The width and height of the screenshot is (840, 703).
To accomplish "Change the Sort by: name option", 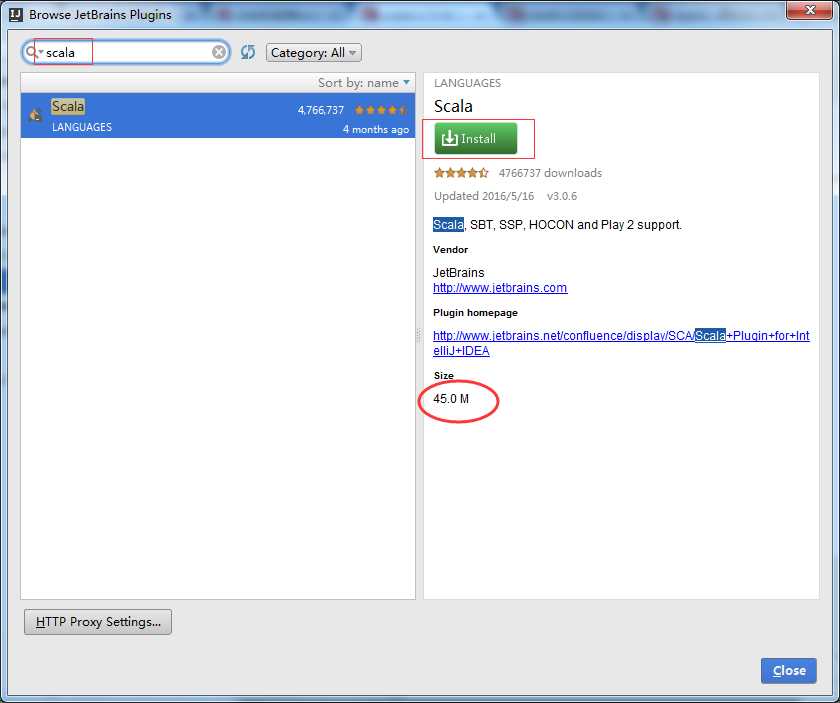I will [x=364, y=83].
